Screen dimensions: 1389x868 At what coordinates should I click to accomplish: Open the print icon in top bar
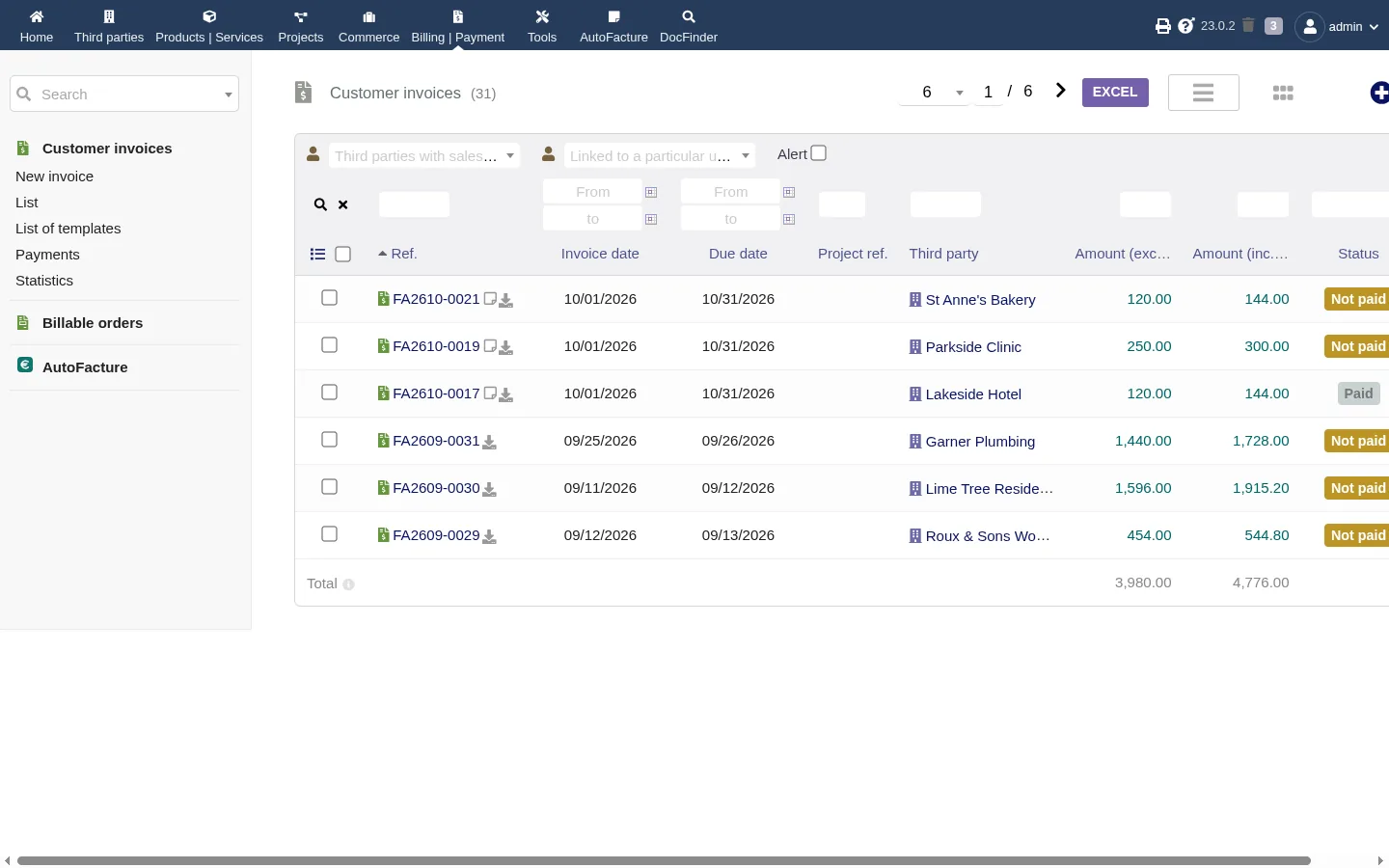(1163, 26)
